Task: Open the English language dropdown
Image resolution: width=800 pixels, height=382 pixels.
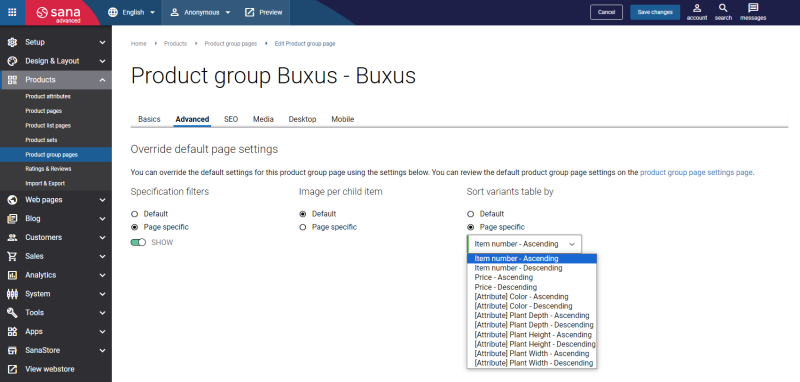Action: pos(132,12)
